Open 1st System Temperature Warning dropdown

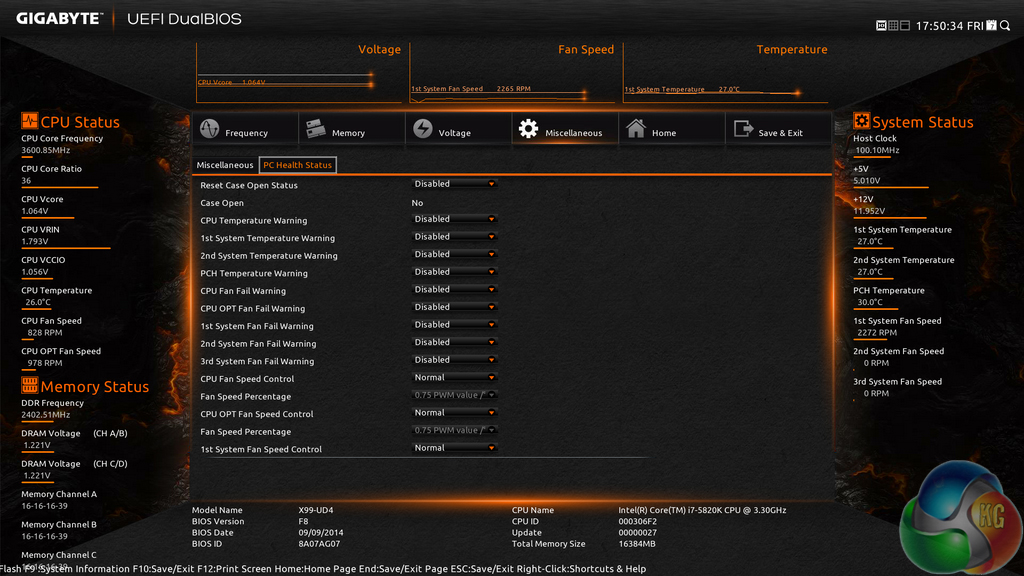455,237
